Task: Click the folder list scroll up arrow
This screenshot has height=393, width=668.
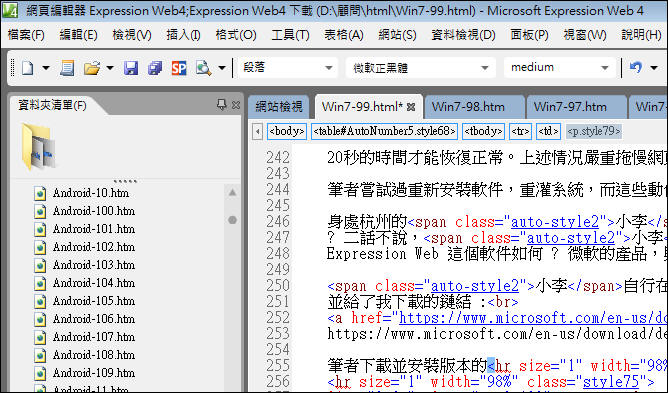Action: click(232, 193)
